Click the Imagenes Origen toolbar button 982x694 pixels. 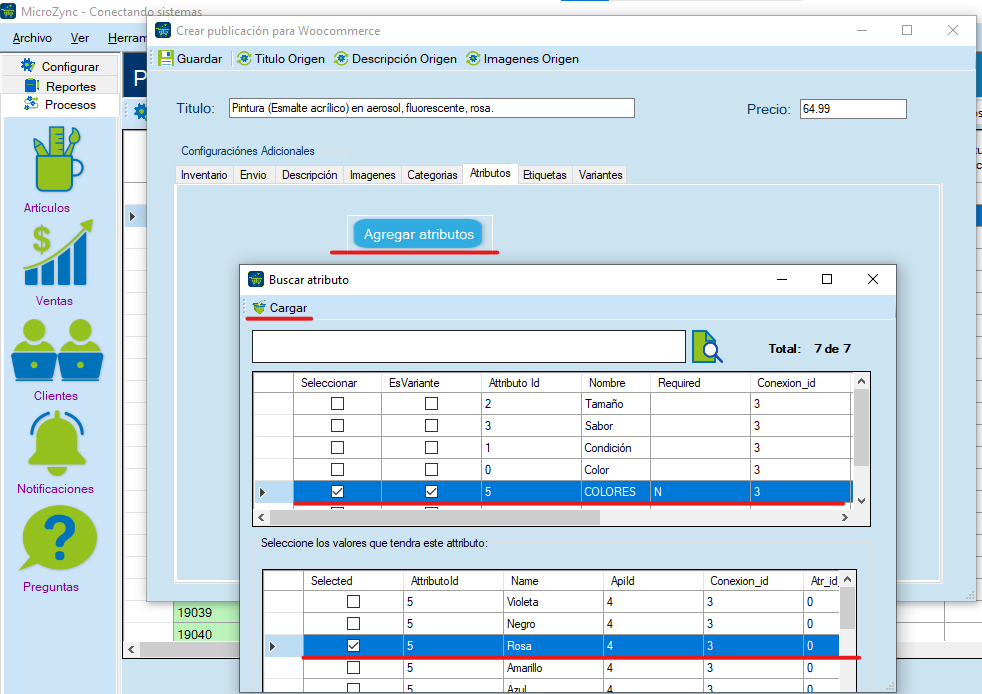point(522,59)
